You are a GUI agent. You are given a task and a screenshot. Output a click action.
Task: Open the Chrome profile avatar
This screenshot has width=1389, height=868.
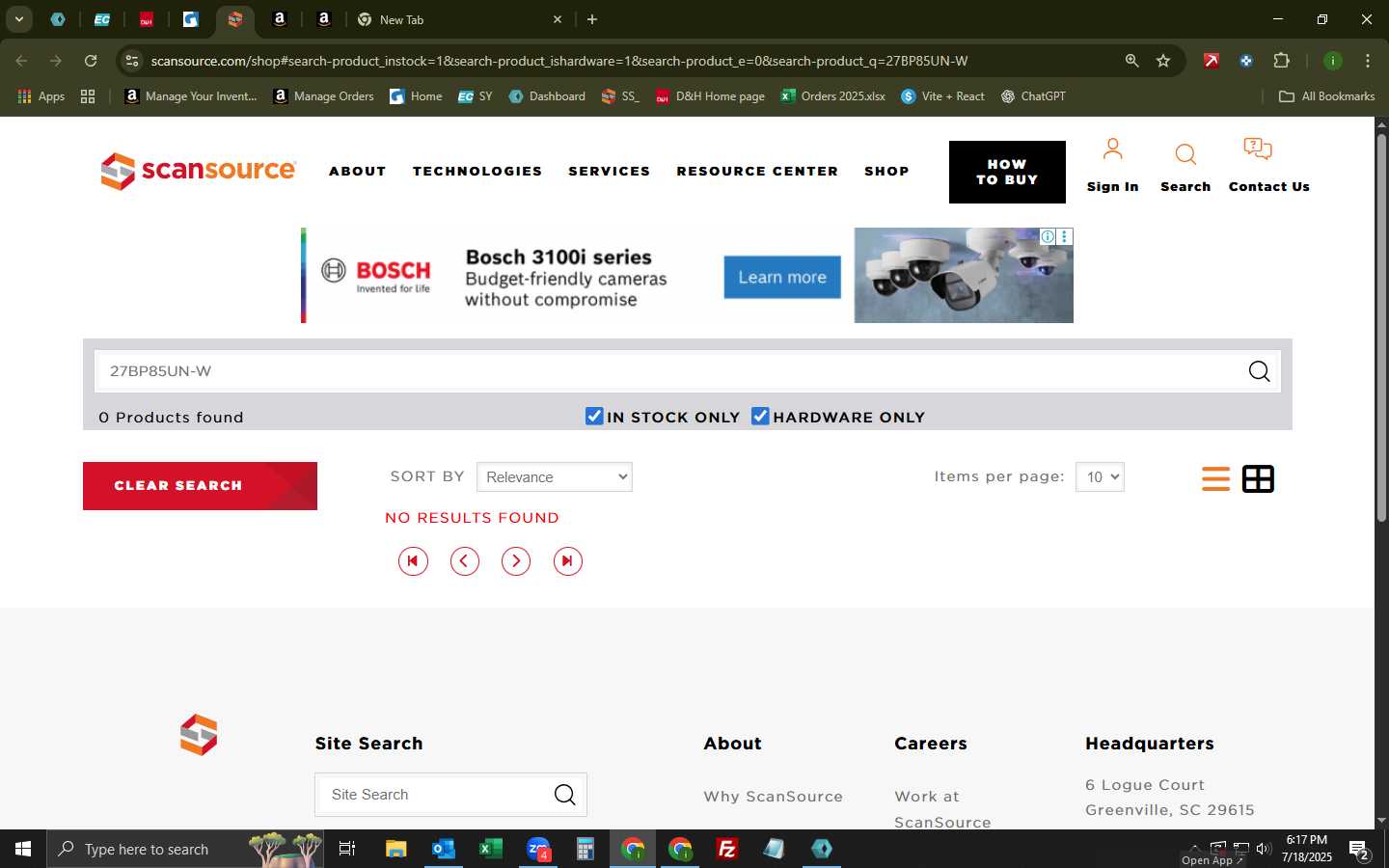pos(1333,61)
